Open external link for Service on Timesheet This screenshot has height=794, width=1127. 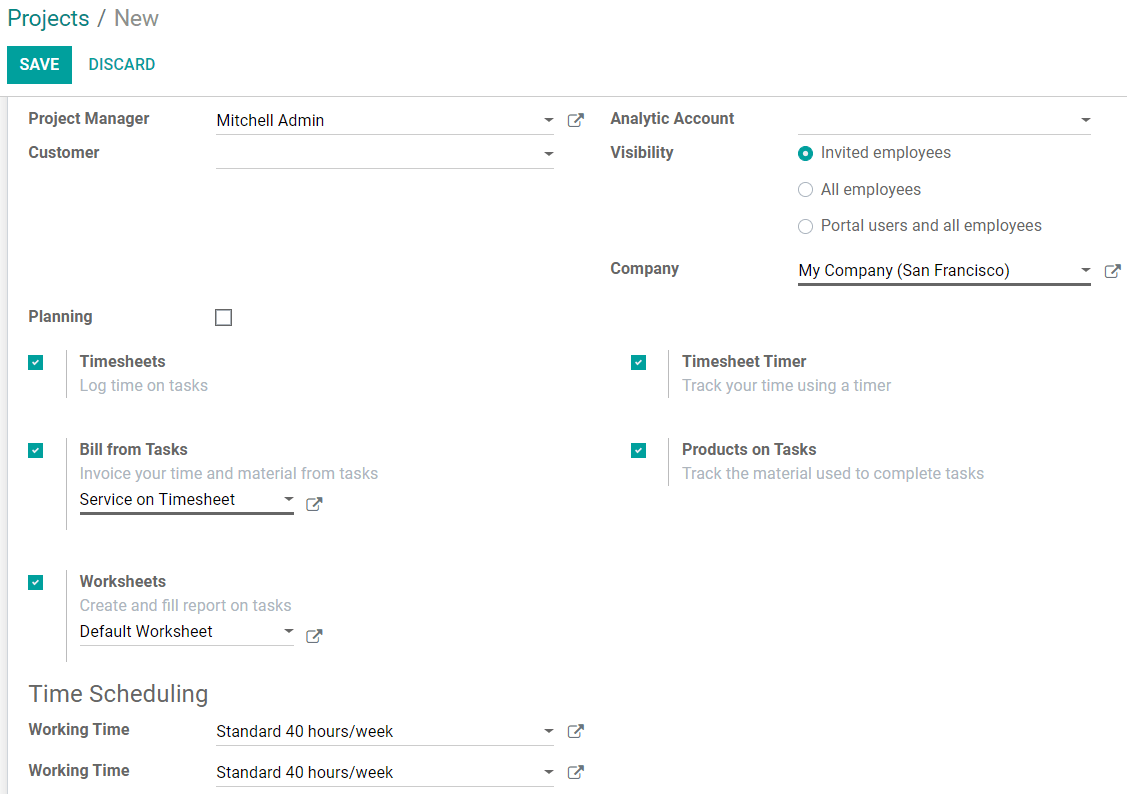[314, 504]
